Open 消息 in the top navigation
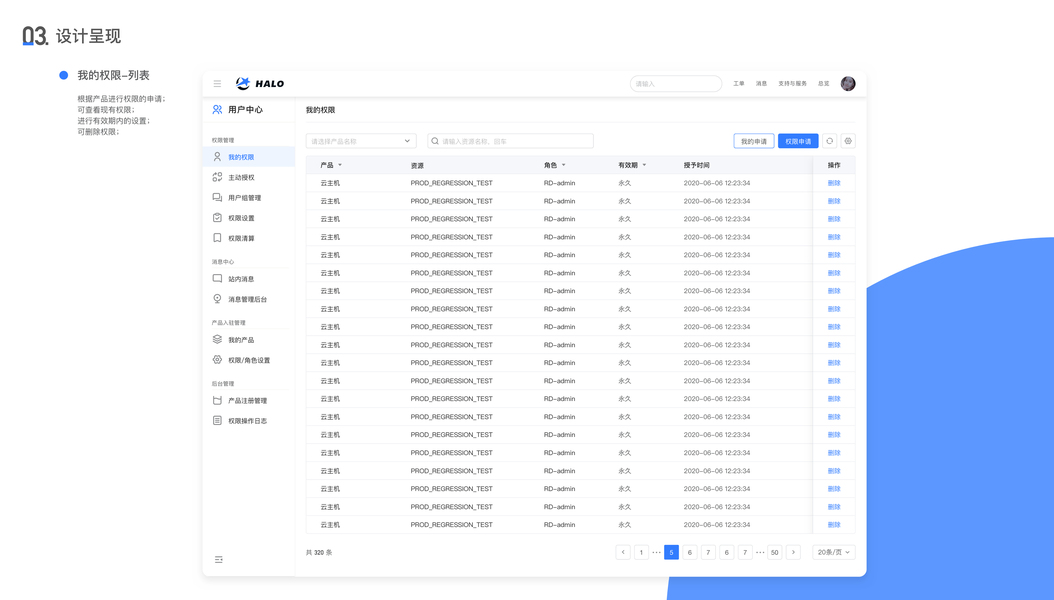Viewport: 1054px width, 600px height. (761, 83)
